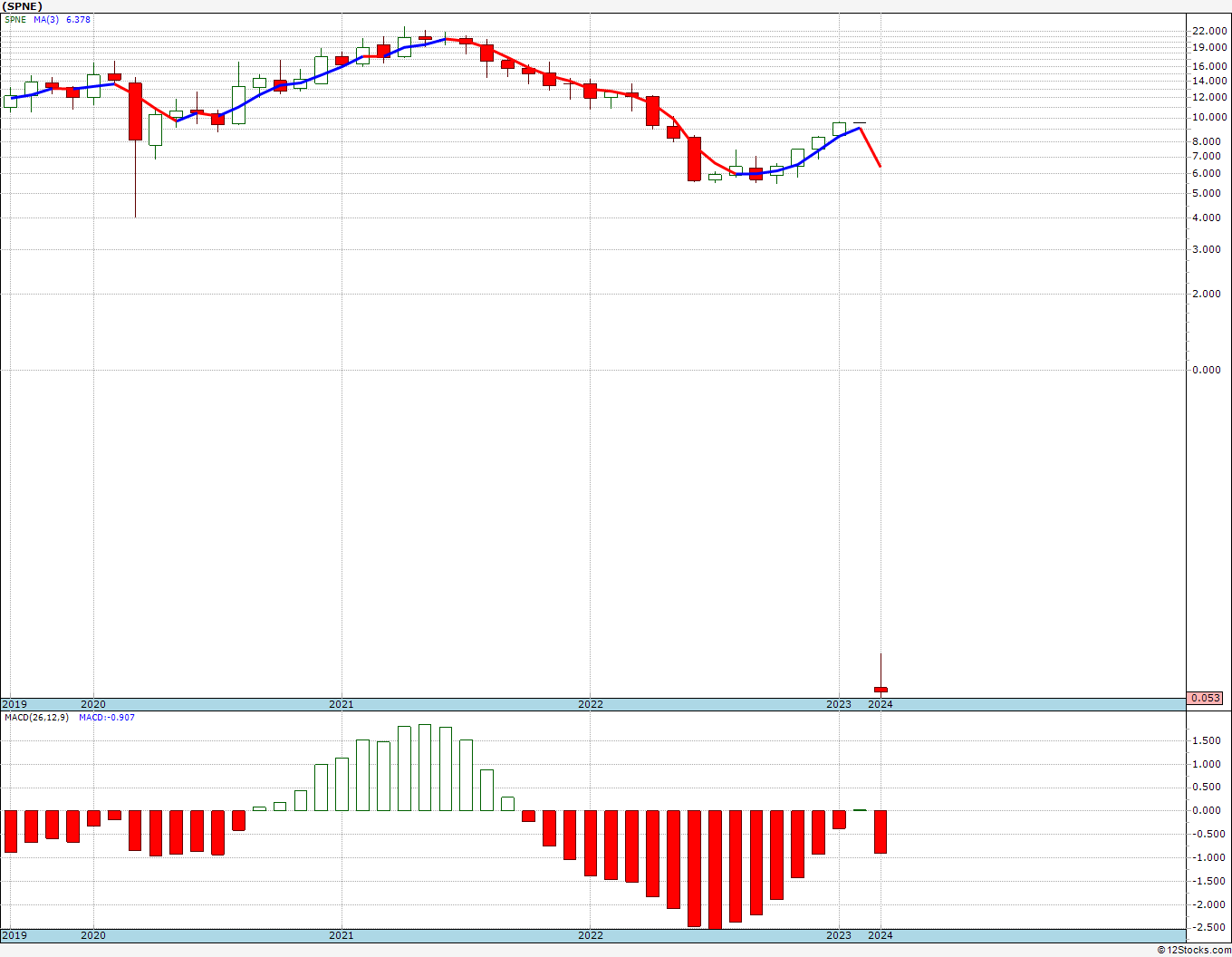The image size is (1232, 957).
Task: Select 2020 on the price chart time axis
Action: tap(93, 704)
